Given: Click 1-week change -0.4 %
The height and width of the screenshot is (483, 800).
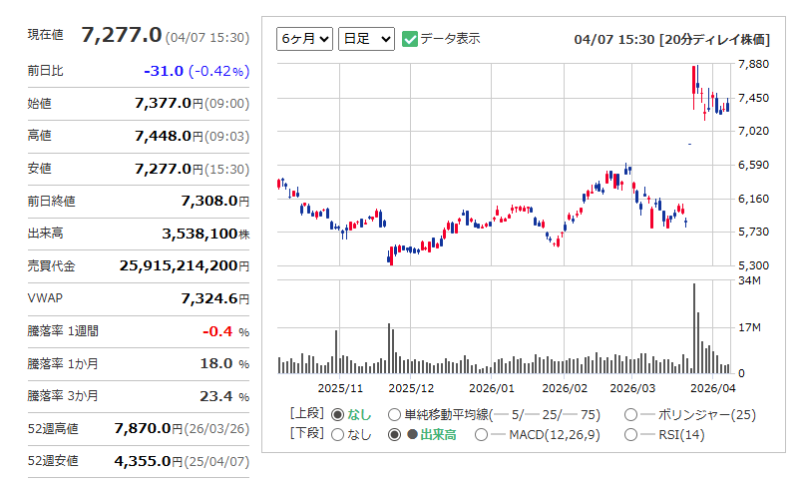Looking at the screenshot, I should pyautogui.click(x=226, y=332).
